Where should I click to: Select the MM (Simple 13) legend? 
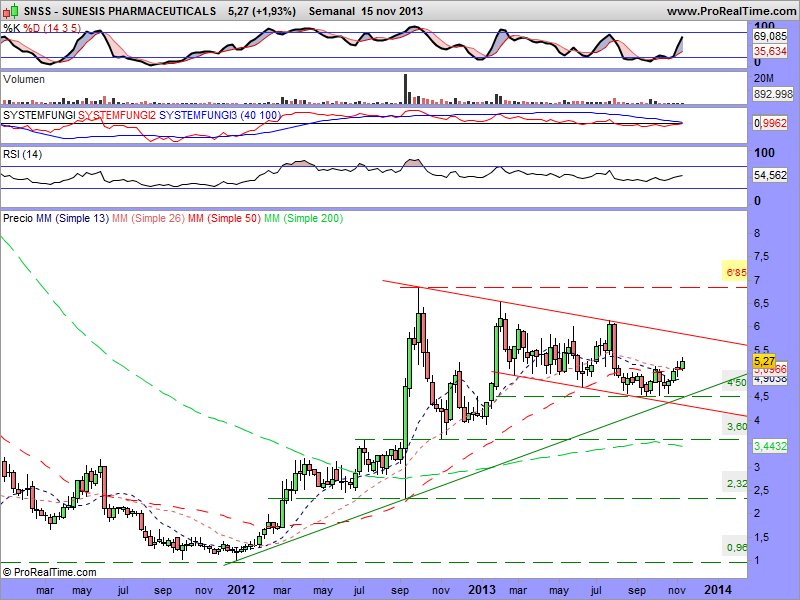tap(72, 218)
